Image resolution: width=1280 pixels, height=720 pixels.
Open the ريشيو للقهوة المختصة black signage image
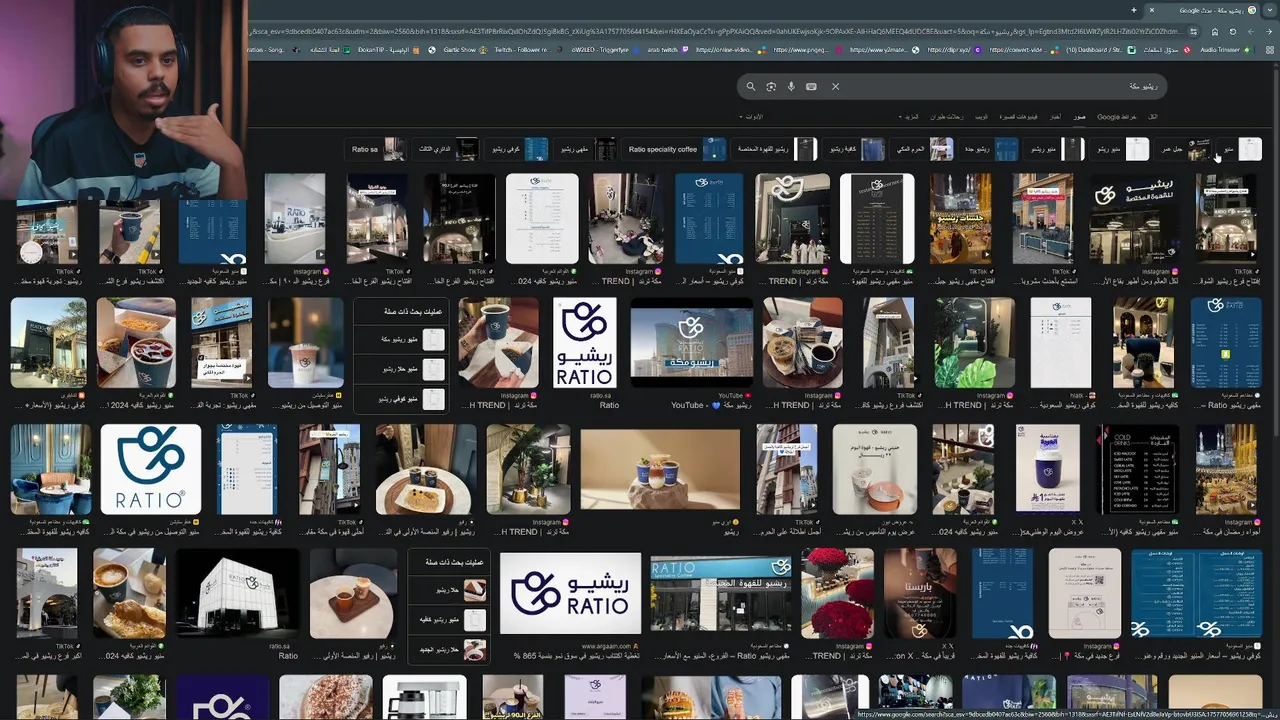[x=1133, y=219]
